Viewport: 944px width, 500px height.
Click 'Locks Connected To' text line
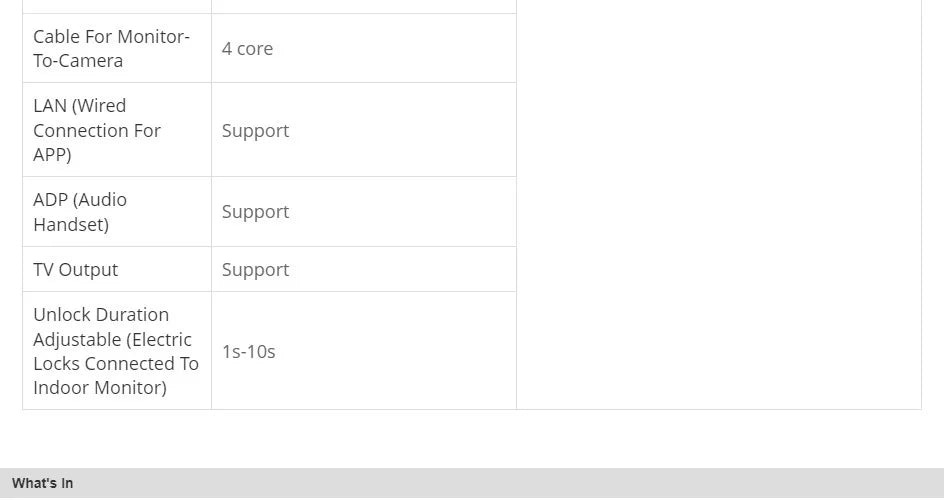coord(116,363)
